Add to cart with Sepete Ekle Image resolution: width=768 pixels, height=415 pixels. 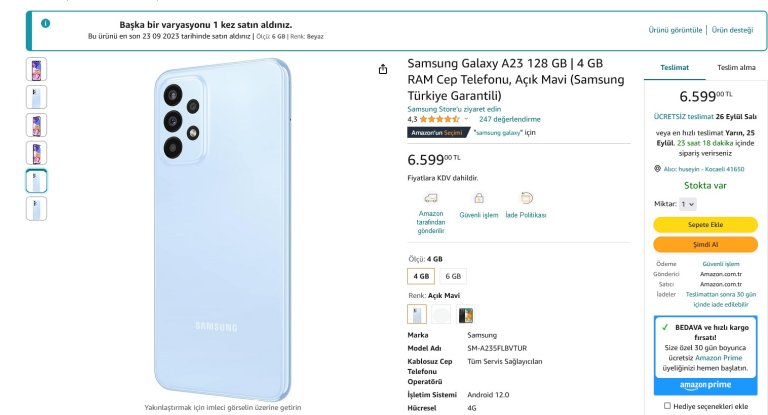705,224
